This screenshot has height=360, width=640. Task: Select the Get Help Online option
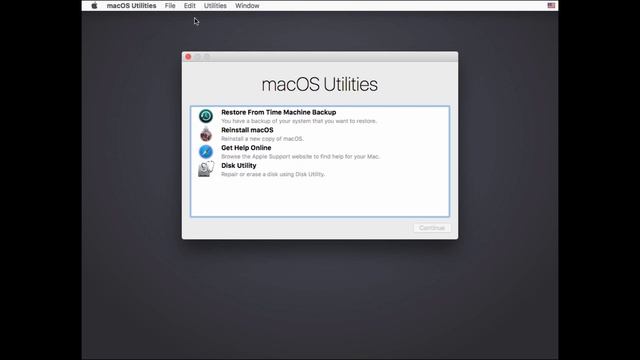coord(246,148)
